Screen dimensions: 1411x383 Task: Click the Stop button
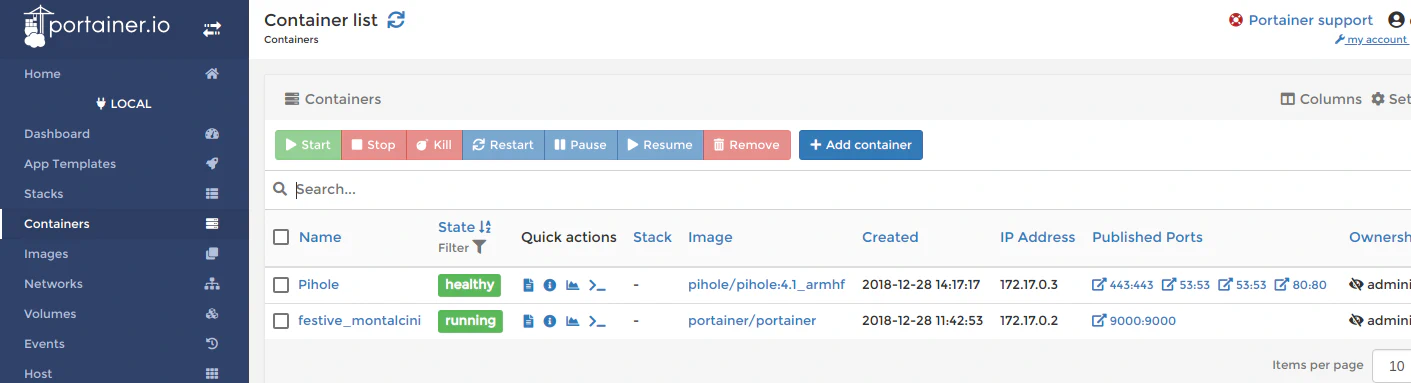pyautogui.click(x=374, y=145)
